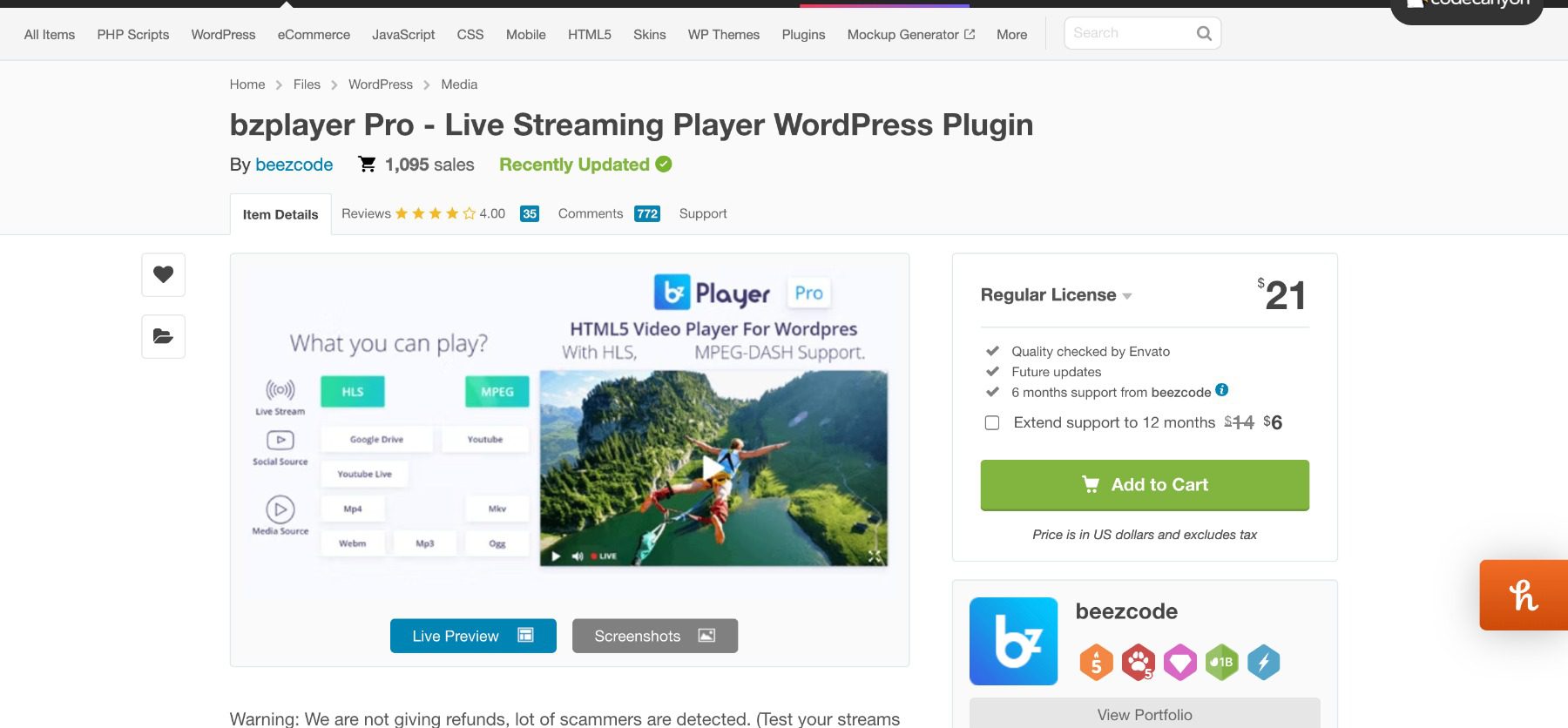
Task: Select JavaScript category
Action: 403,35
